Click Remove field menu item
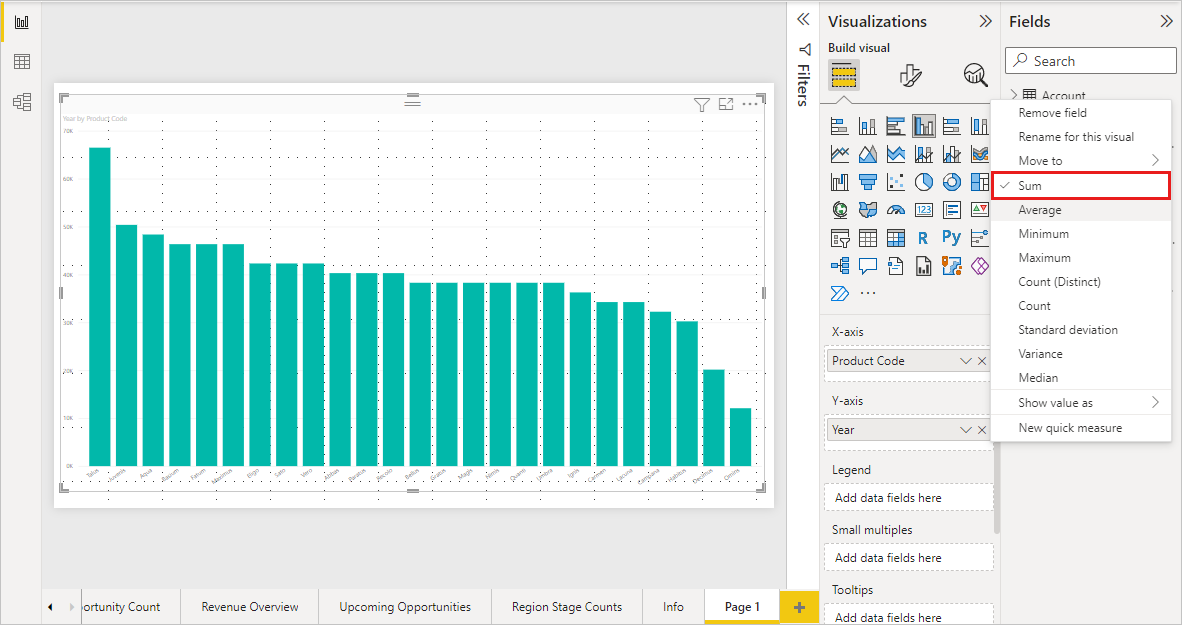This screenshot has width=1182, height=625. tap(1081, 112)
